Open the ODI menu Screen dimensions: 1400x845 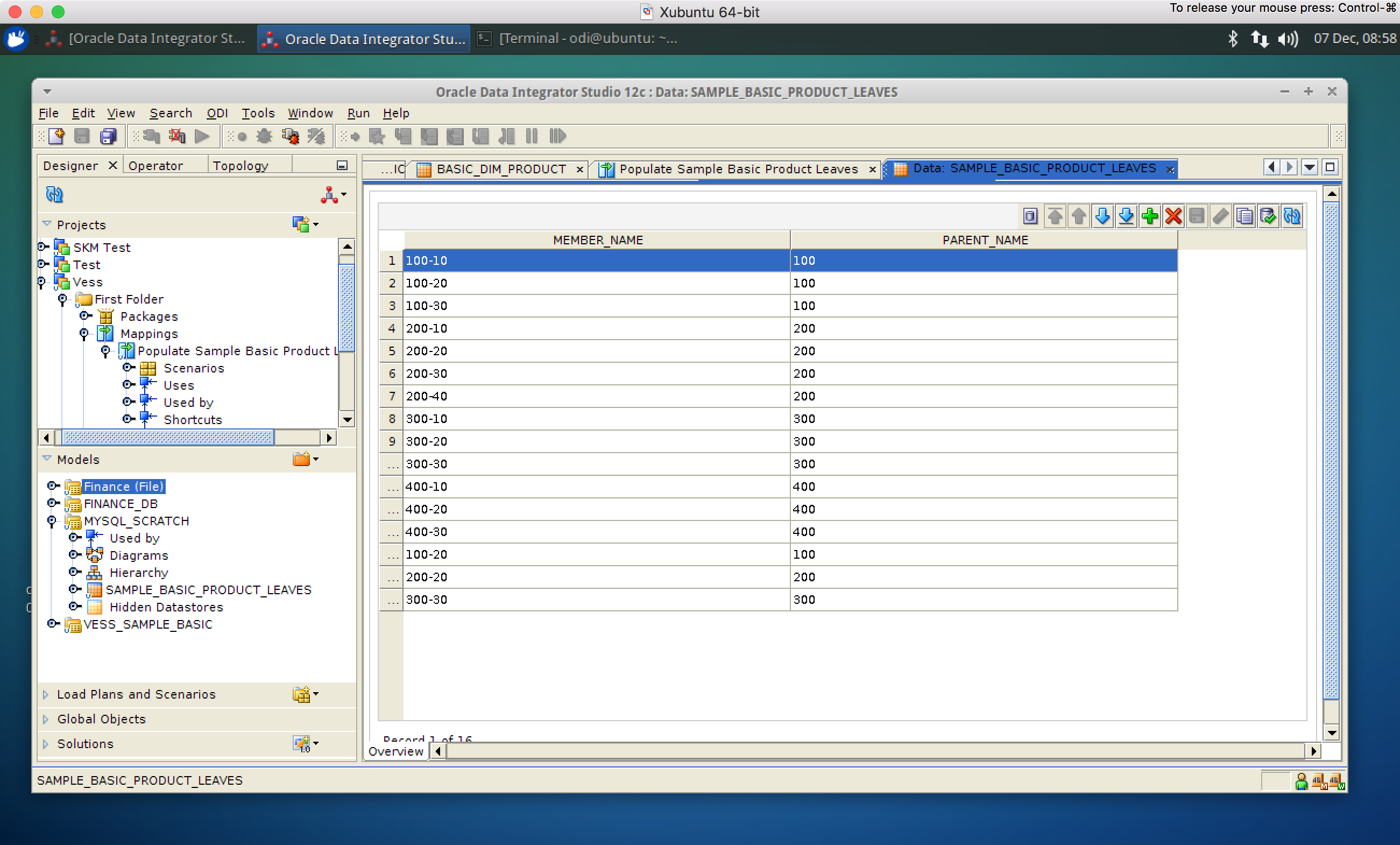[x=217, y=113]
